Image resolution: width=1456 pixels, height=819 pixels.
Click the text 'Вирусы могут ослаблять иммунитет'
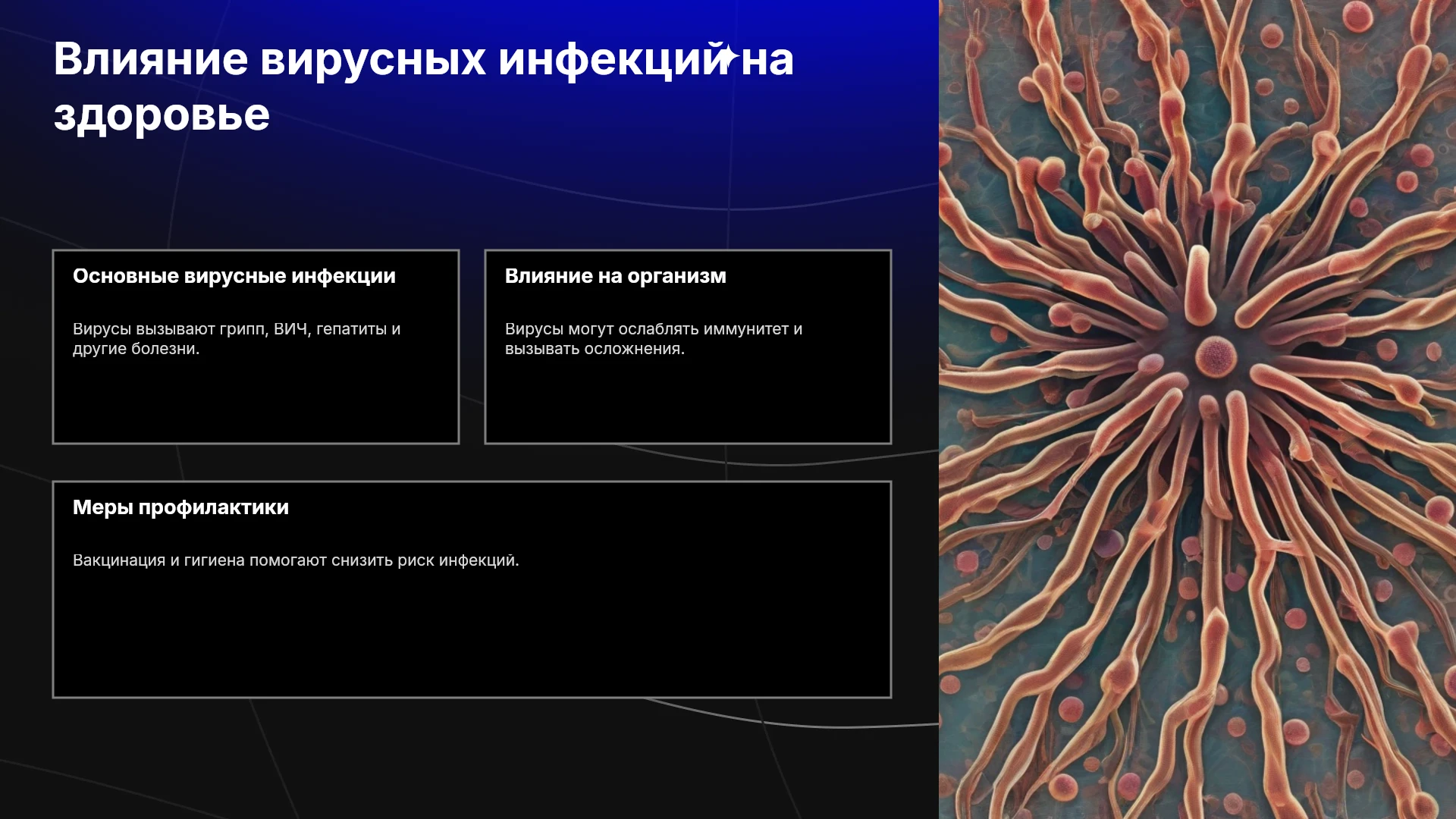647,329
